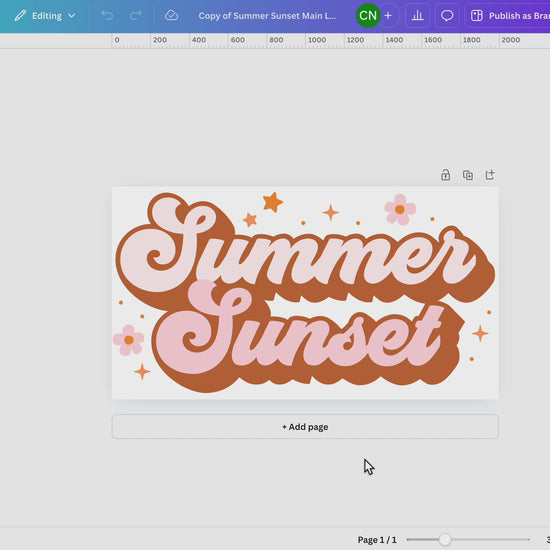Select the pink flower at top right of the design

400,209
